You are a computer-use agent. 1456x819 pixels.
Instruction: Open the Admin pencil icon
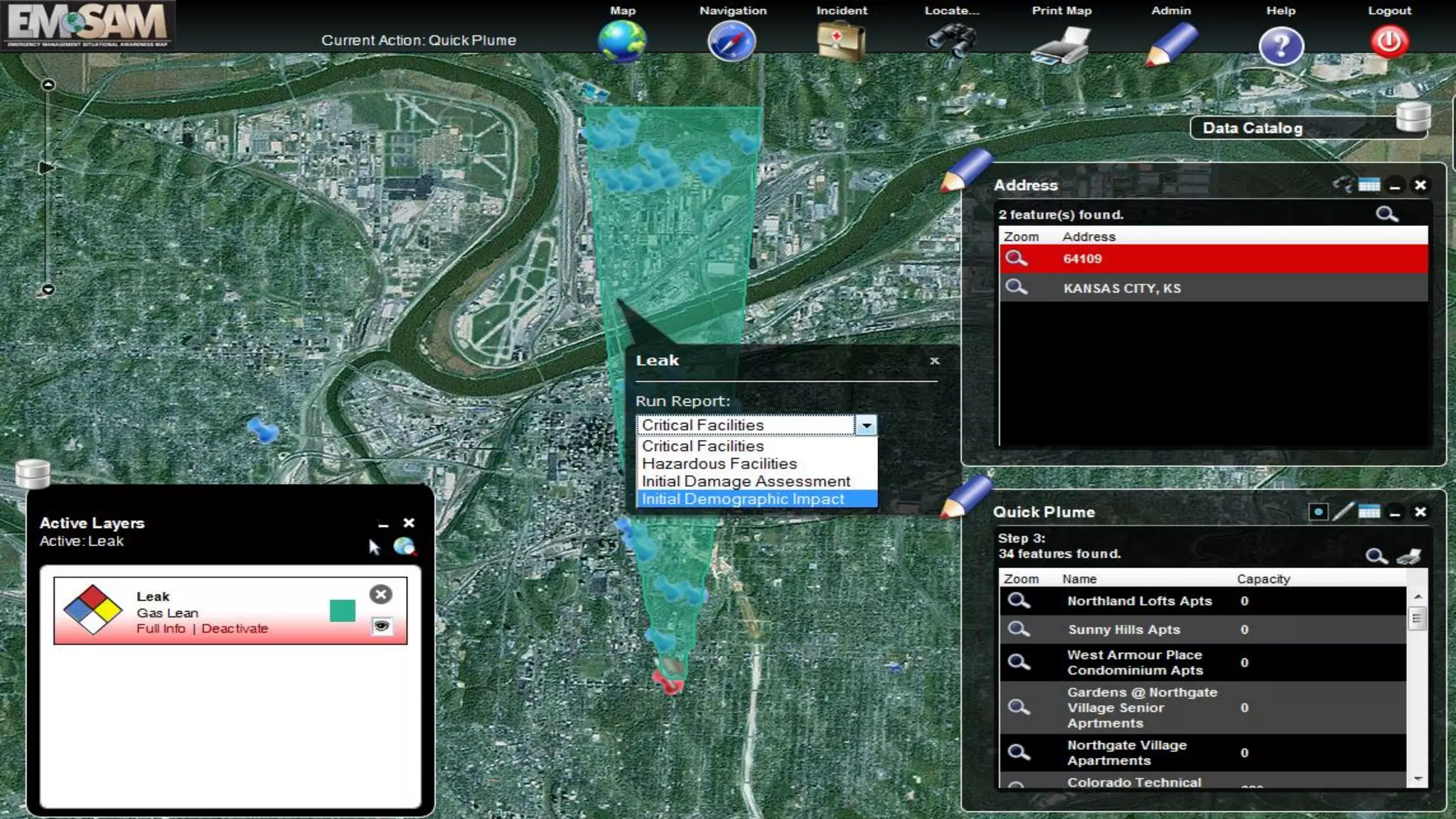pyautogui.click(x=1171, y=44)
